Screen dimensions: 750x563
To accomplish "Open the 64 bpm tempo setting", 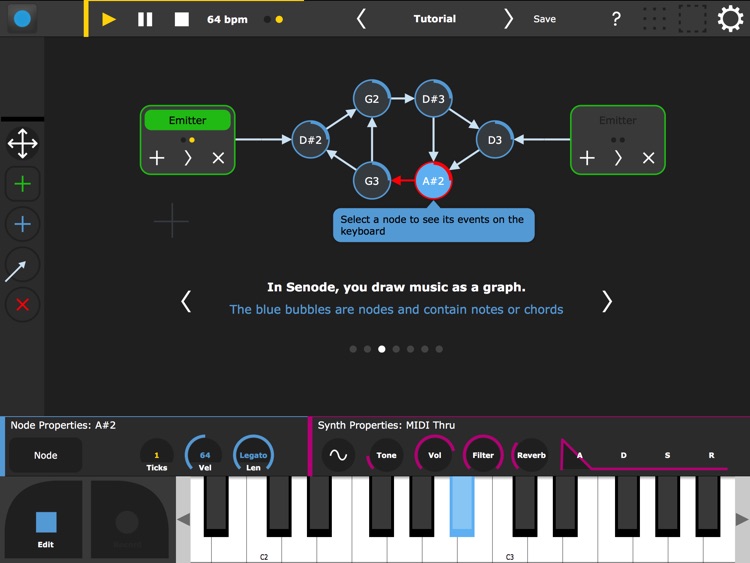I will pos(227,20).
